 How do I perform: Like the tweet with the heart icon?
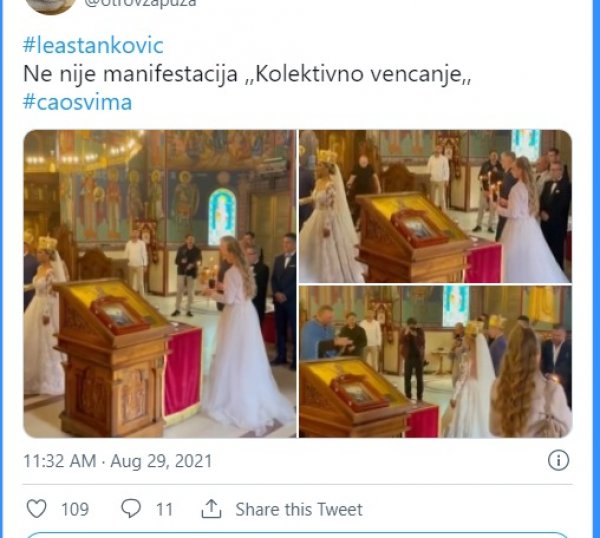pyautogui.click(x=37, y=509)
